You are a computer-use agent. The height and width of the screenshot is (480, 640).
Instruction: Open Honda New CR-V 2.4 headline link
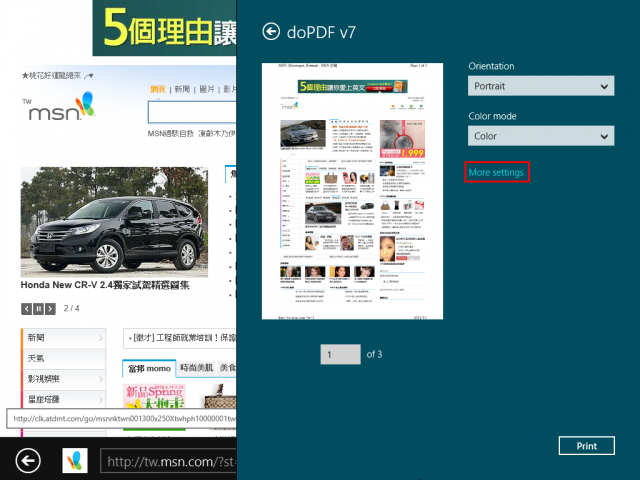pos(105,285)
